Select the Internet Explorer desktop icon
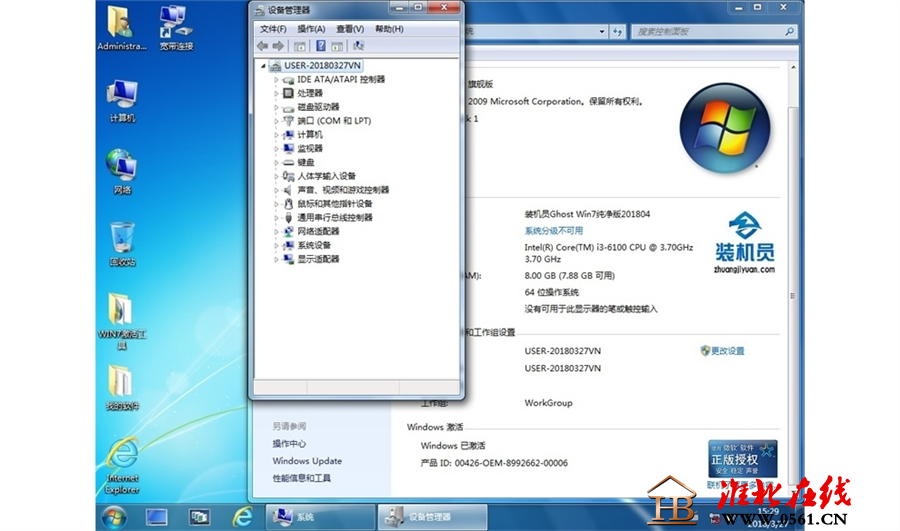 click(x=123, y=454)
